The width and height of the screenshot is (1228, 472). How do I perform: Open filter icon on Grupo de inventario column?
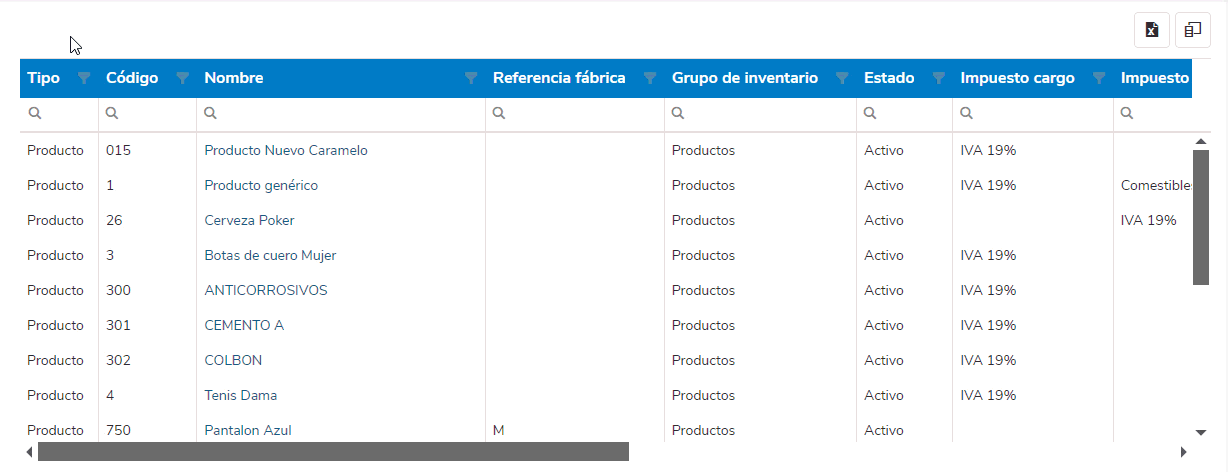coord(842,78)
